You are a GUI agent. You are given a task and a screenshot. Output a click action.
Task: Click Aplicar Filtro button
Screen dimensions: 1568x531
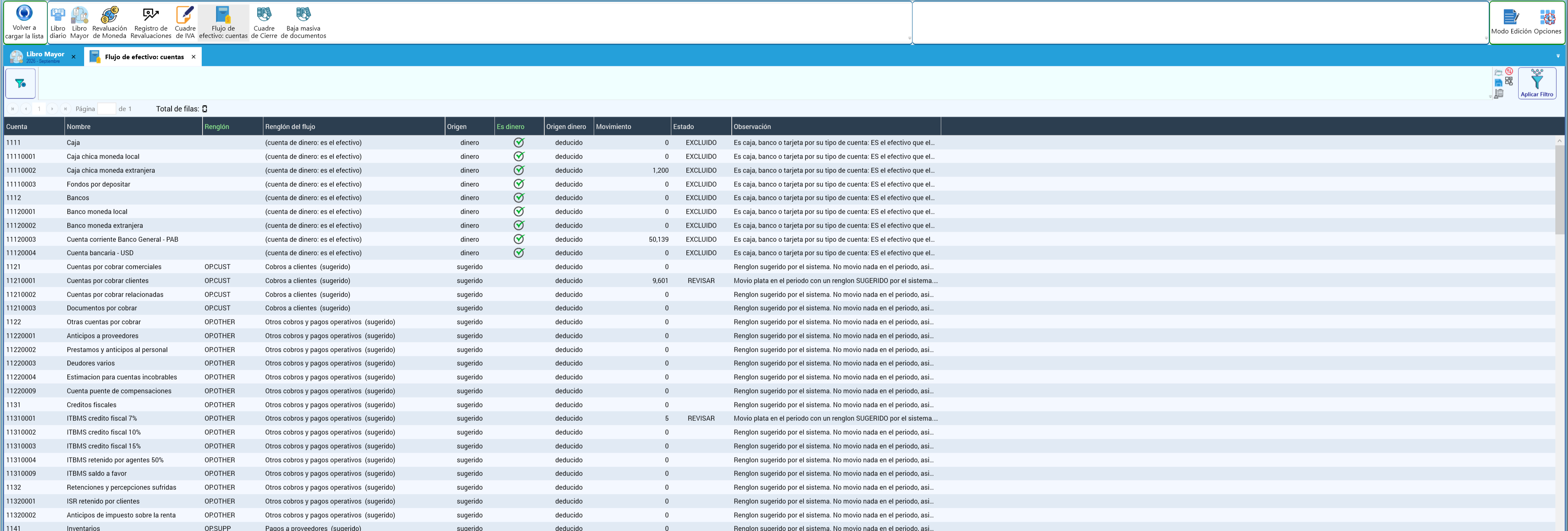(x=1537, y=83)
